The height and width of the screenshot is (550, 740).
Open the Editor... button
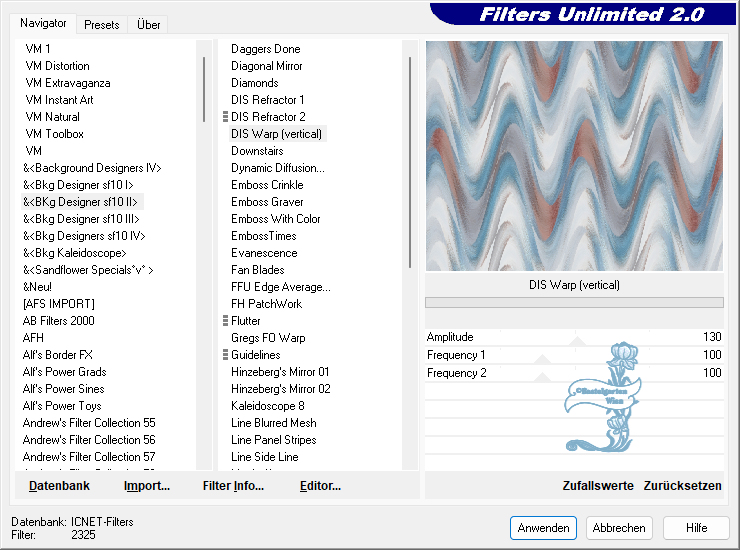[320, 486]
